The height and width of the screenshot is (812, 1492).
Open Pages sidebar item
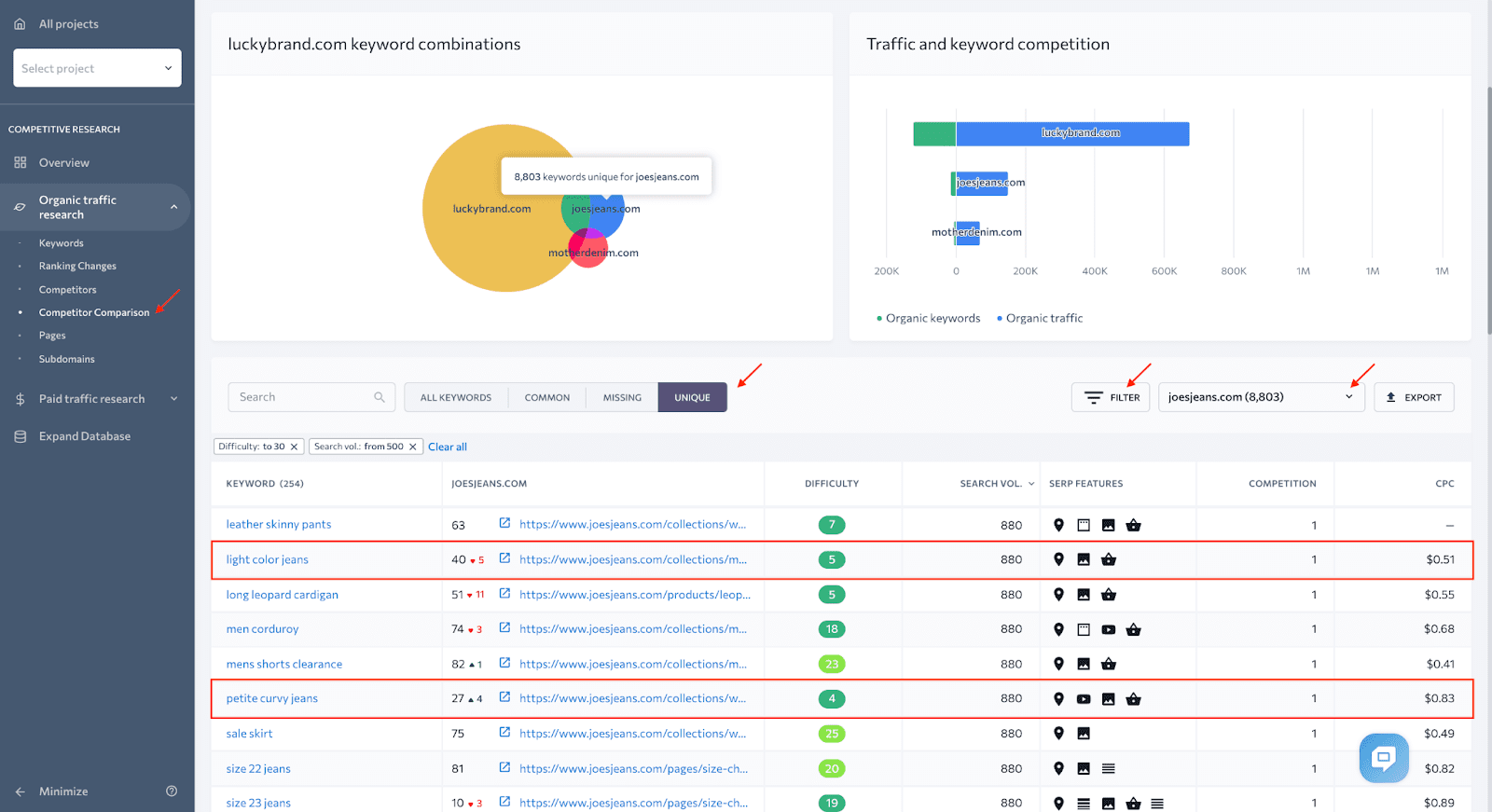pyautogui.click(x=52, y=336)
